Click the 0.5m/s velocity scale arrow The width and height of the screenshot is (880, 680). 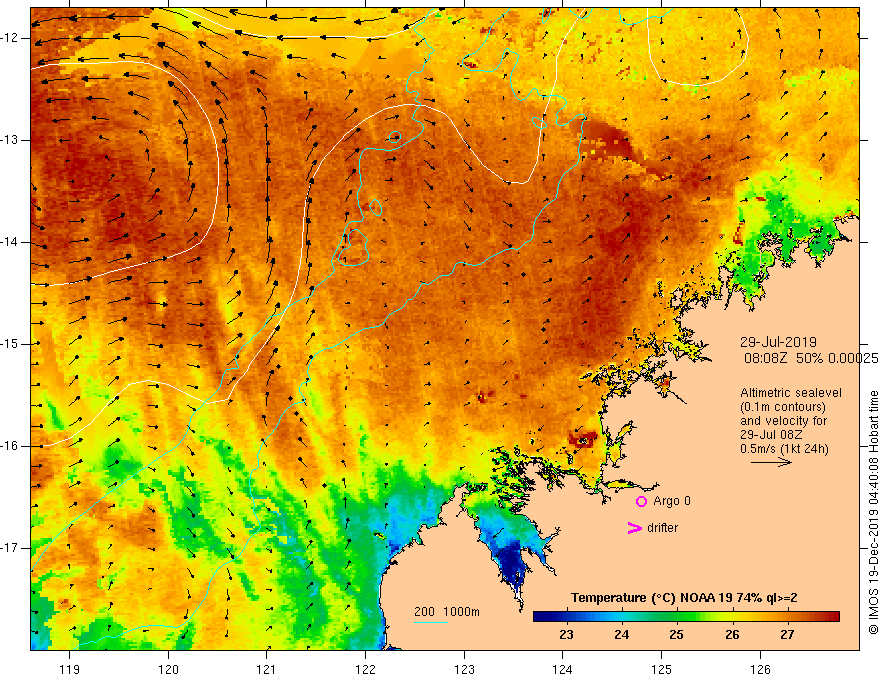(771, 462)
